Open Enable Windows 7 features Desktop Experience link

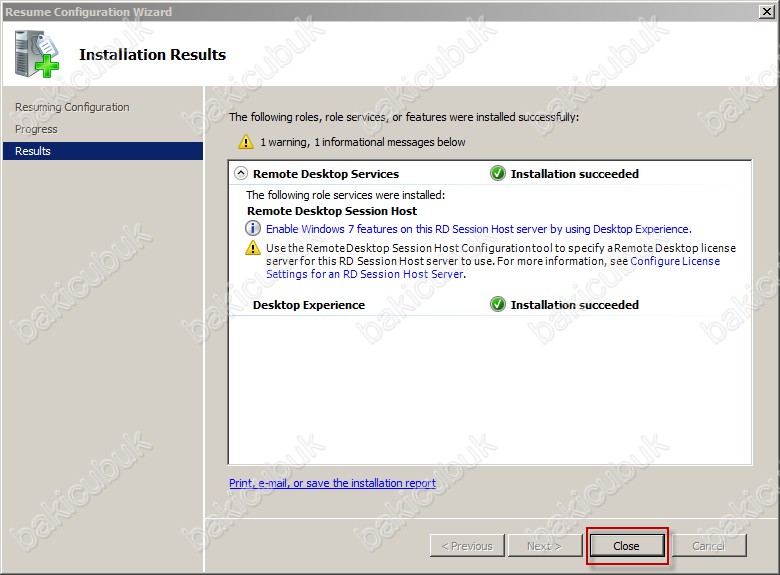(x=479, y=229)
